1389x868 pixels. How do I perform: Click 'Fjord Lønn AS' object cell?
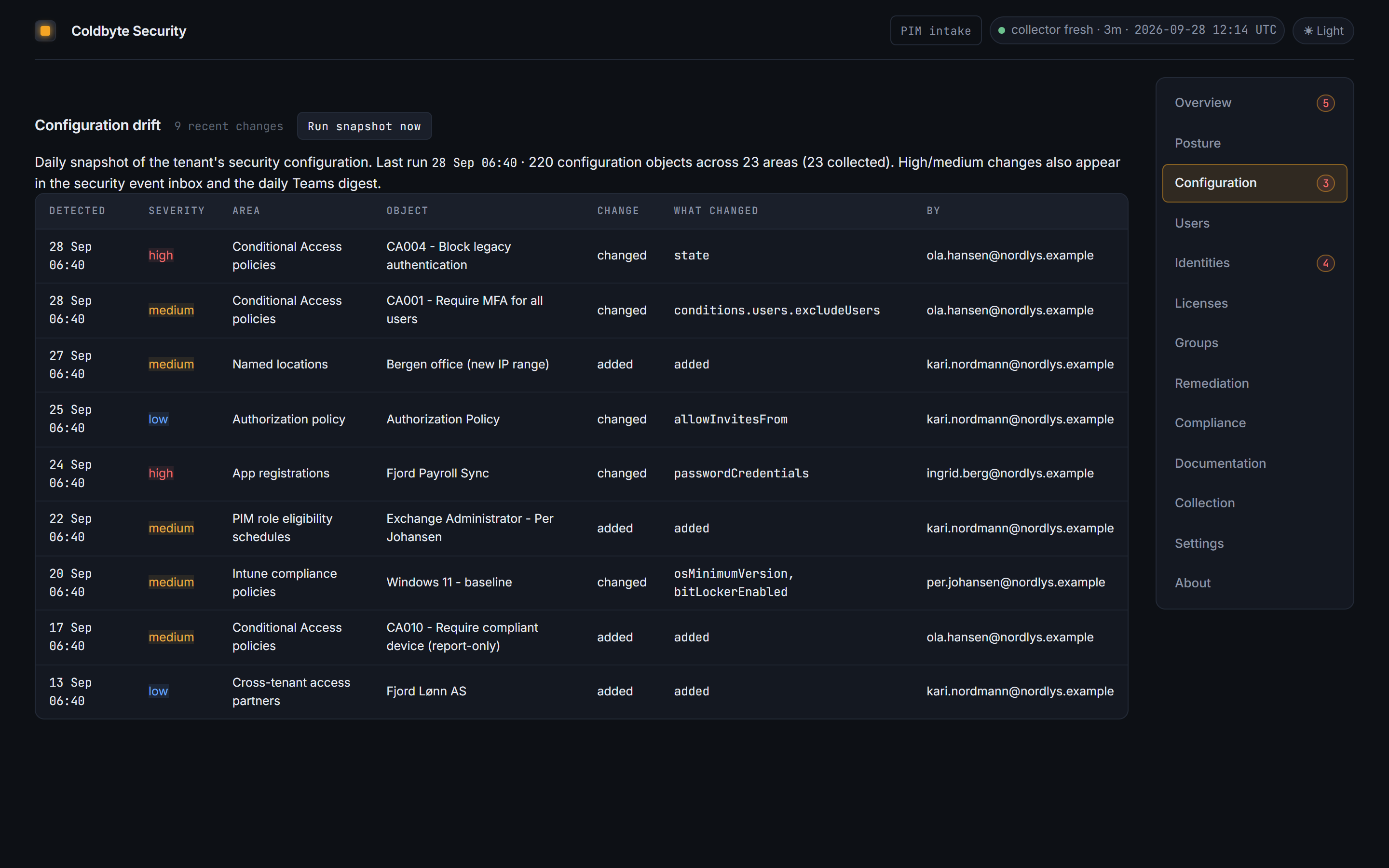pos(426,691)
